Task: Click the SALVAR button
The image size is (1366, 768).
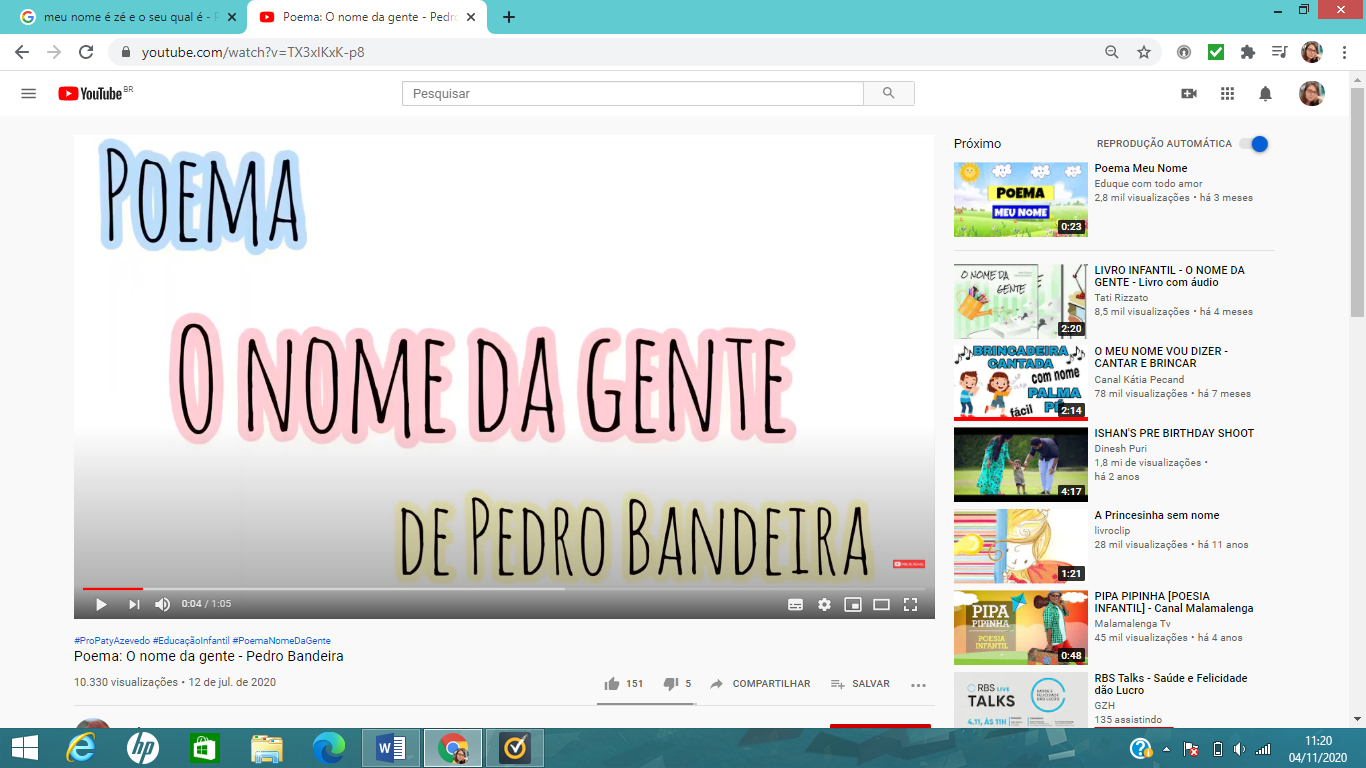Action: [x=860, y=684]
